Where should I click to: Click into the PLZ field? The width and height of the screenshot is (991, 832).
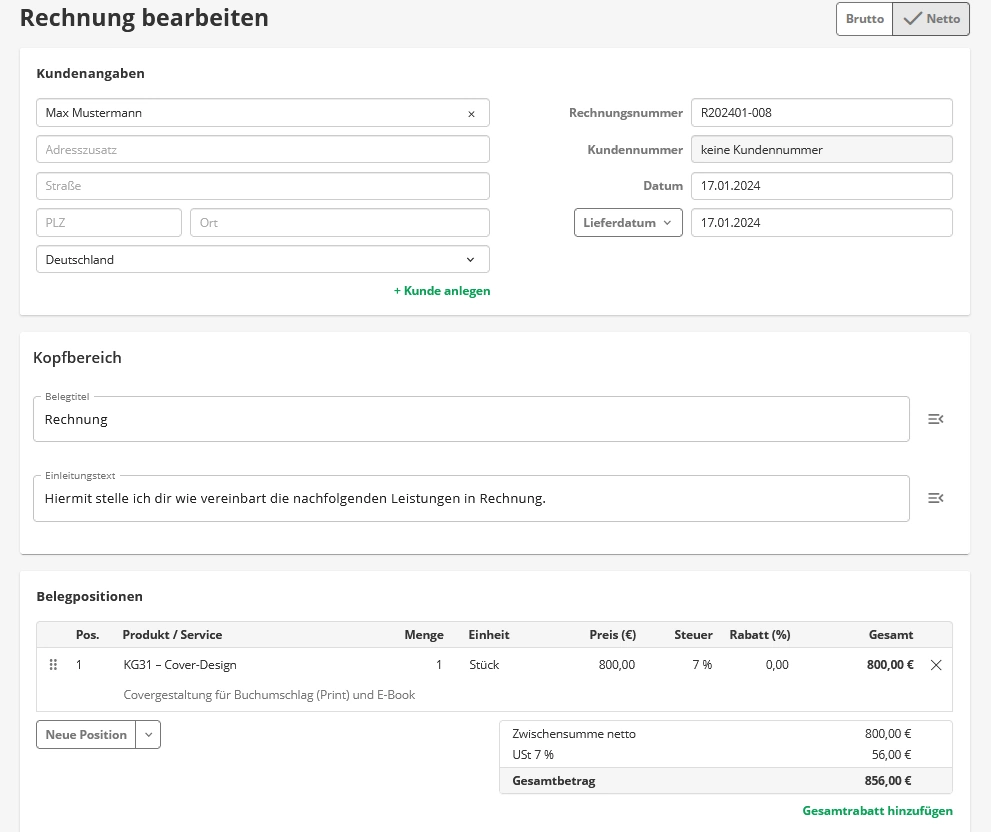[x=108, y=223]
